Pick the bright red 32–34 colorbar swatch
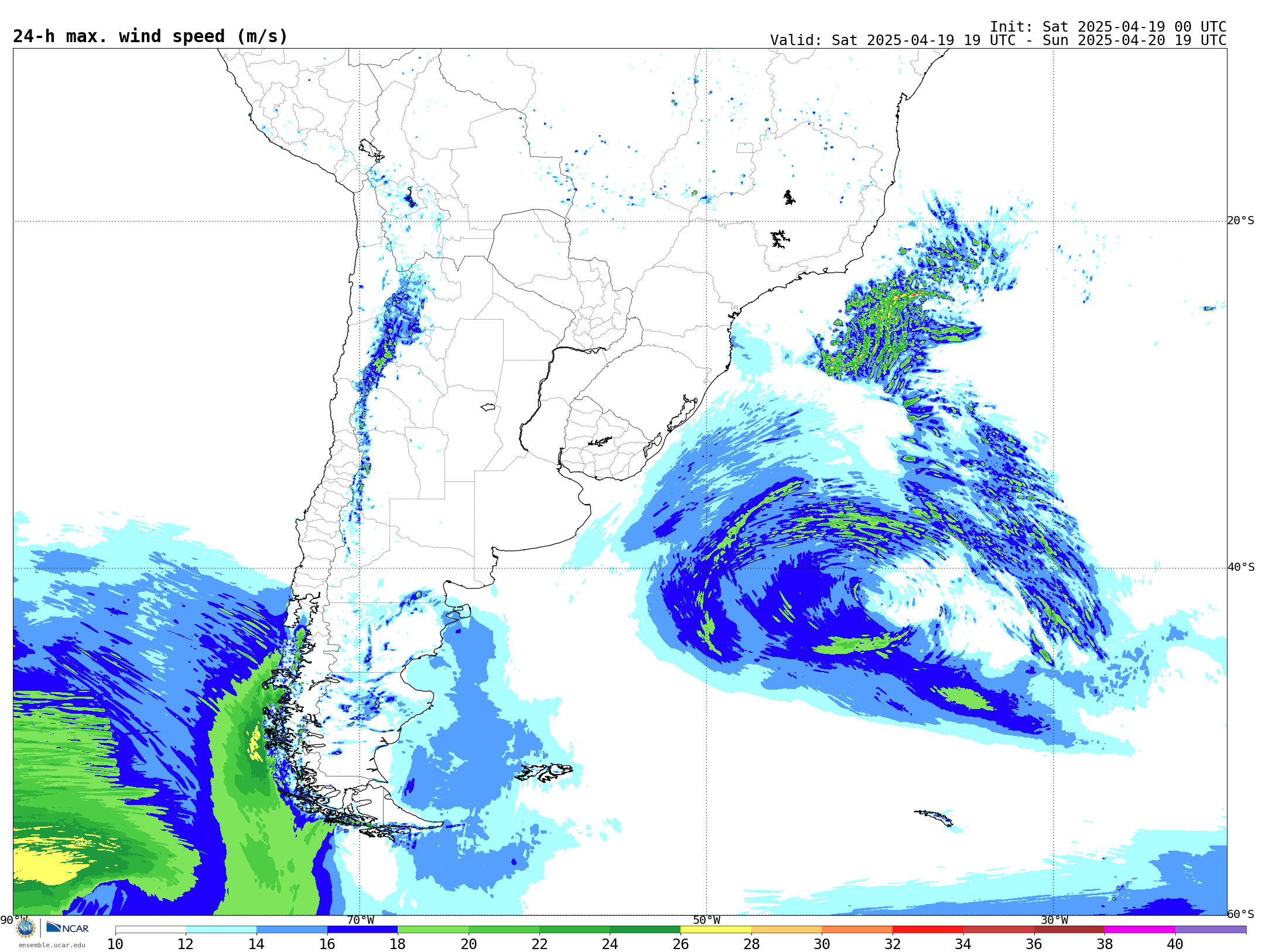This screenshot has height=952, width=1265. tap(928, 930)
